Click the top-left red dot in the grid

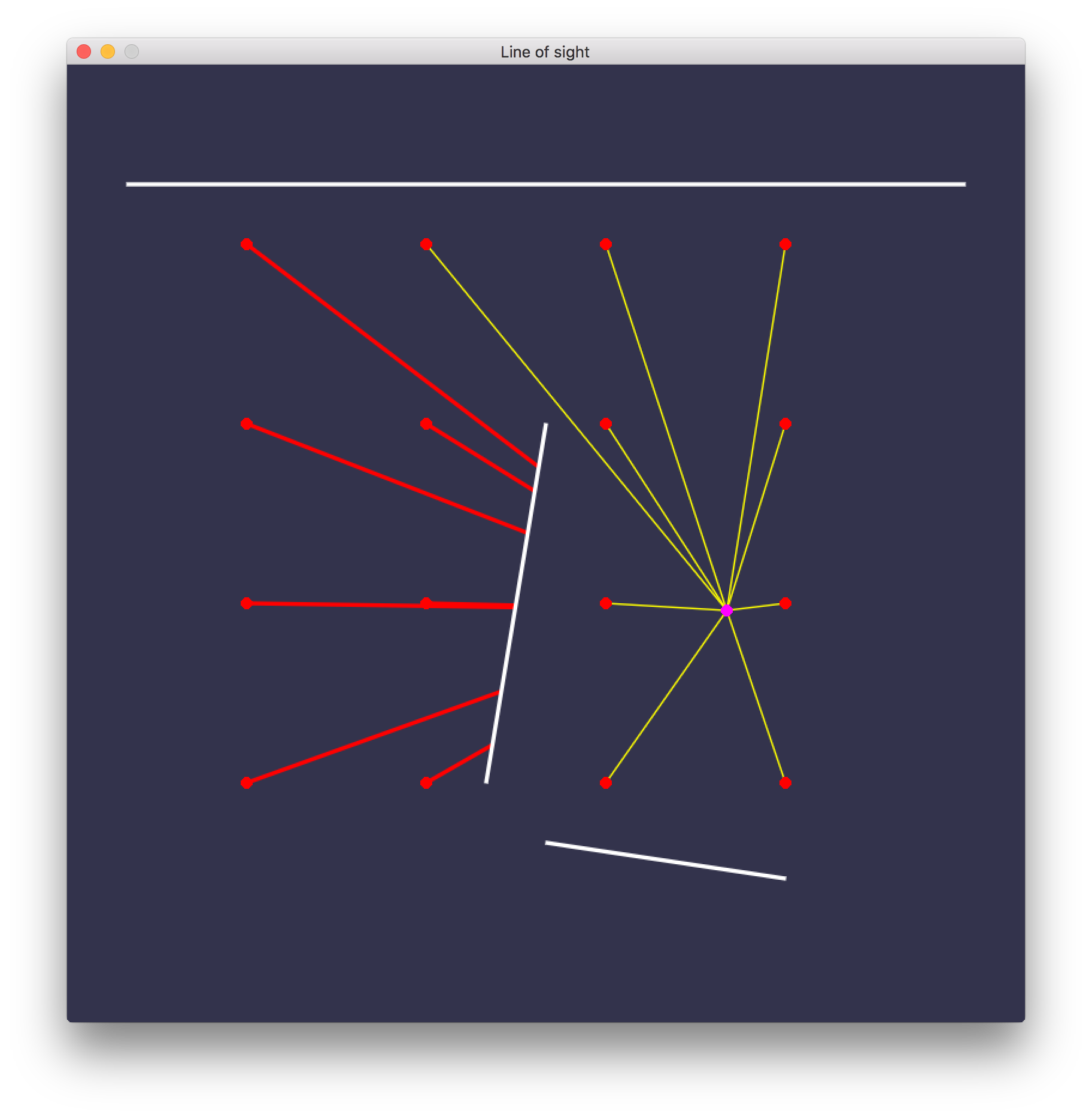(246, 244)
